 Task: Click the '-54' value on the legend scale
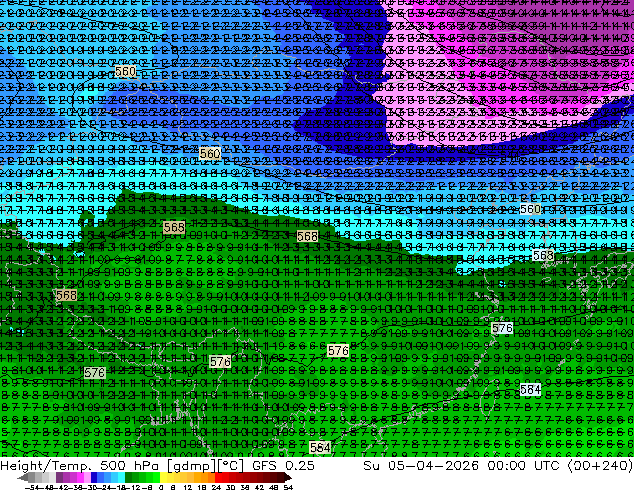point(33,487)
